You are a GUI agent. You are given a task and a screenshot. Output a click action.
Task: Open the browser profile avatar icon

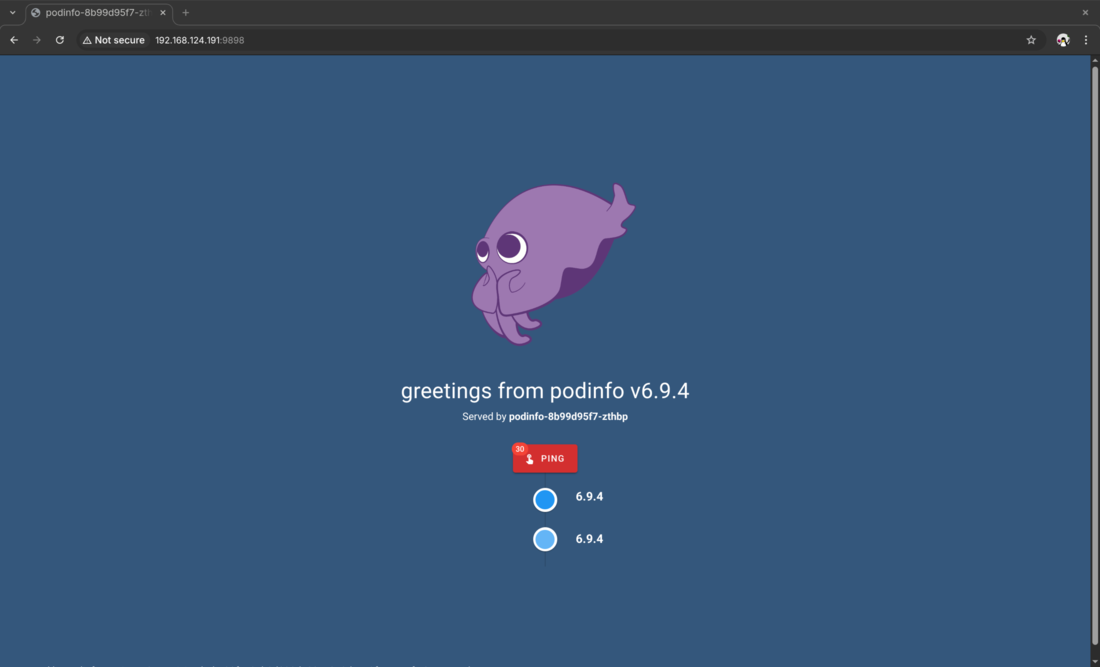click(1062, 40)
